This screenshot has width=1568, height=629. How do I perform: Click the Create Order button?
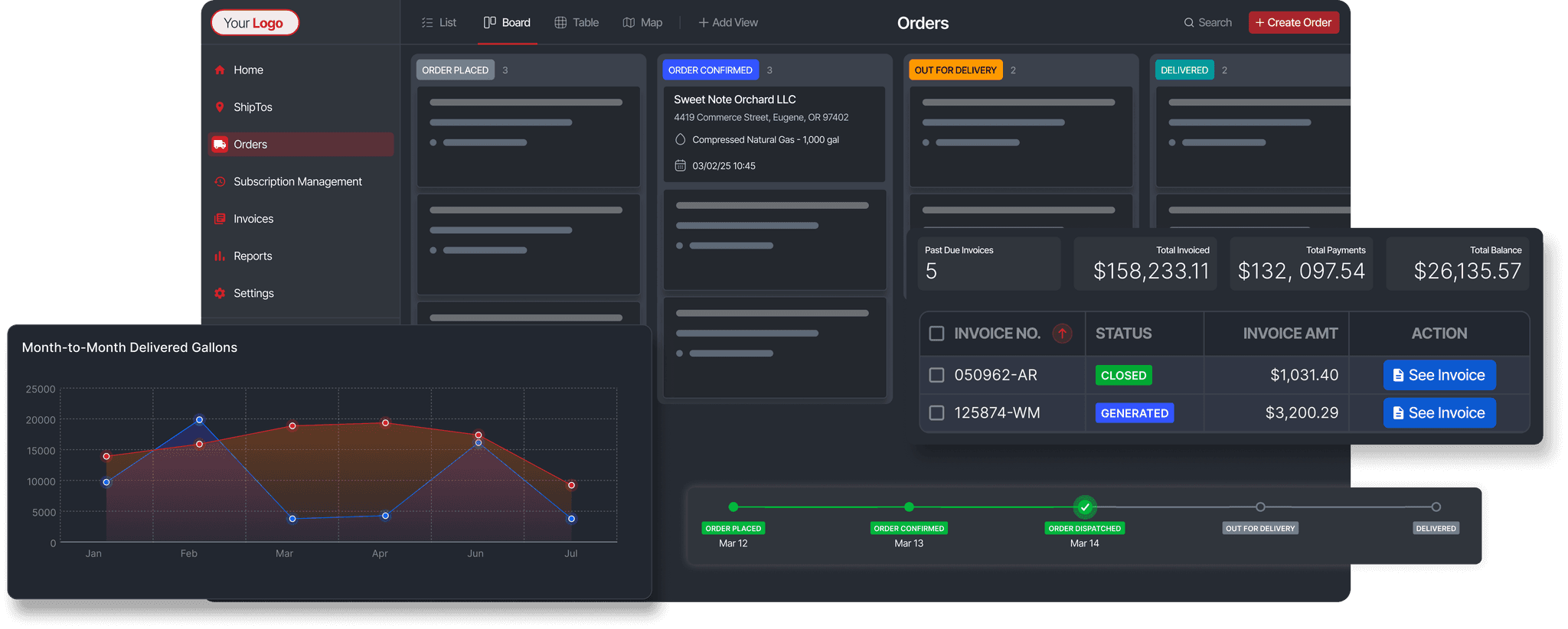click(x=1294, y=22)
